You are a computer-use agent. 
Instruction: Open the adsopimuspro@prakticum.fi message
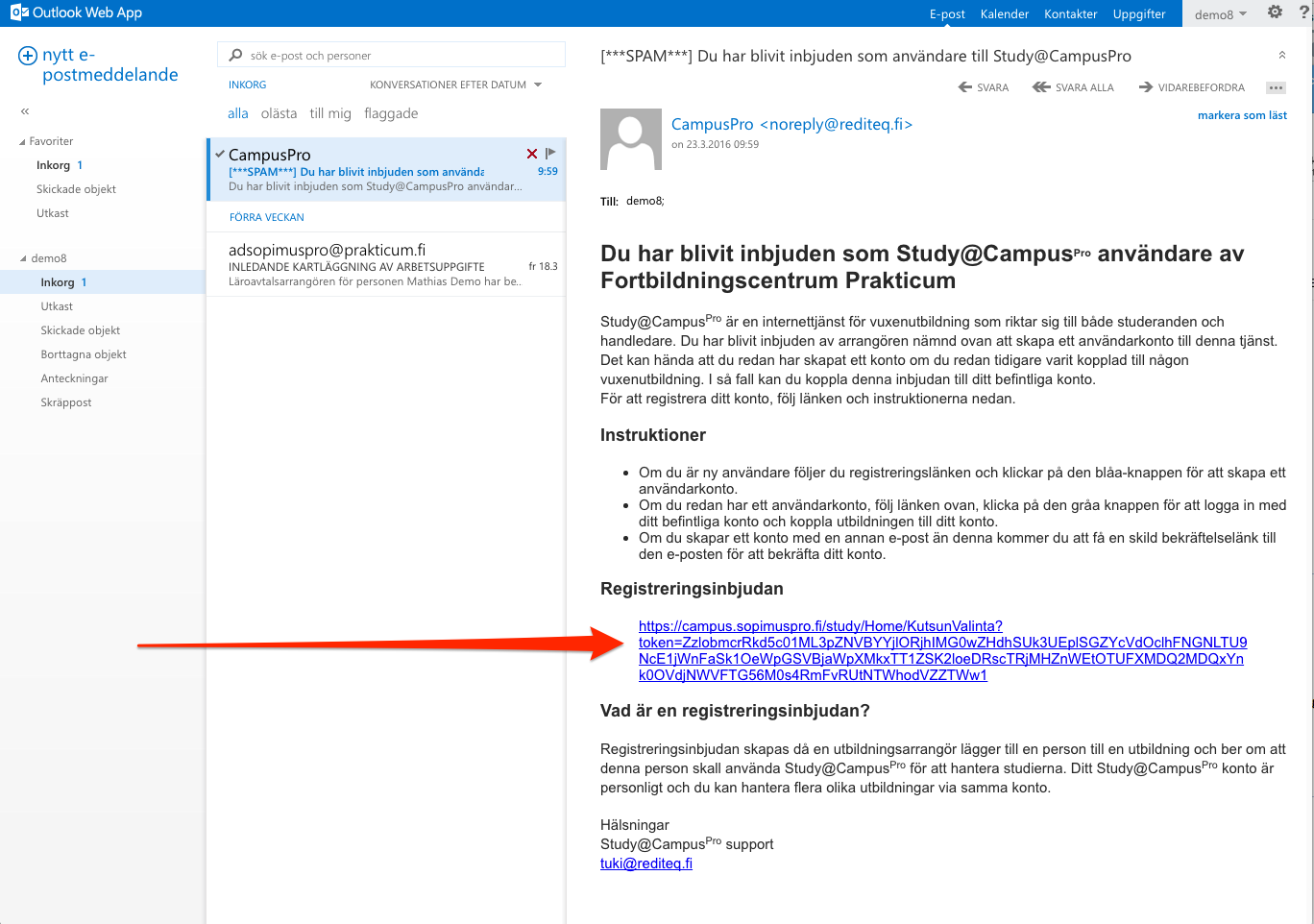pos(386,264)
